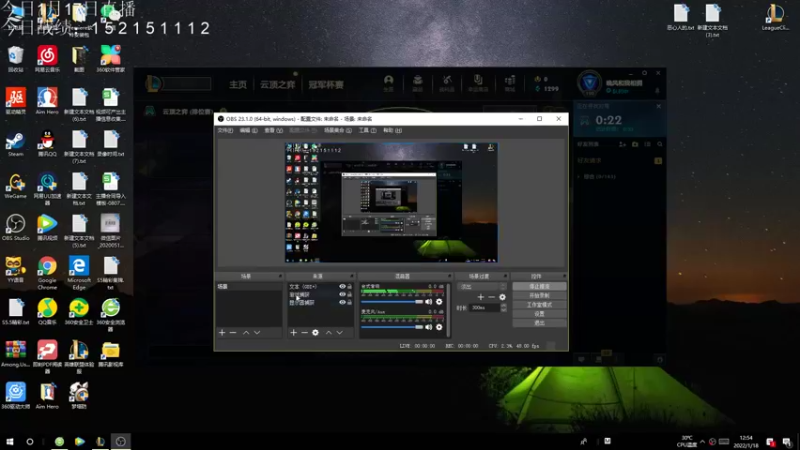800x450 pixels.
Task: Click 停止推流 stop streaming button
Action: [539, 287]
